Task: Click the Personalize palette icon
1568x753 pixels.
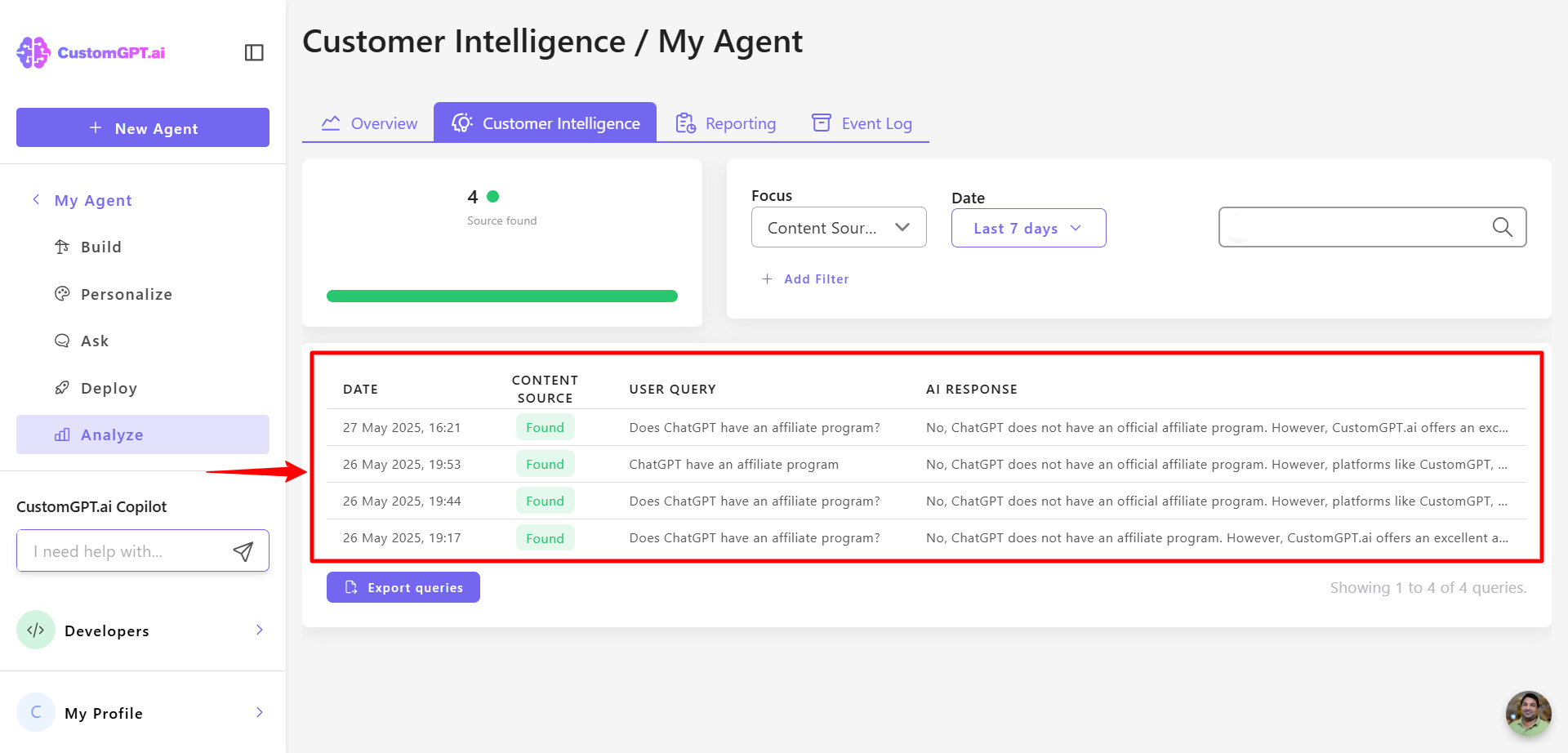Action: (x=62, y=294)
